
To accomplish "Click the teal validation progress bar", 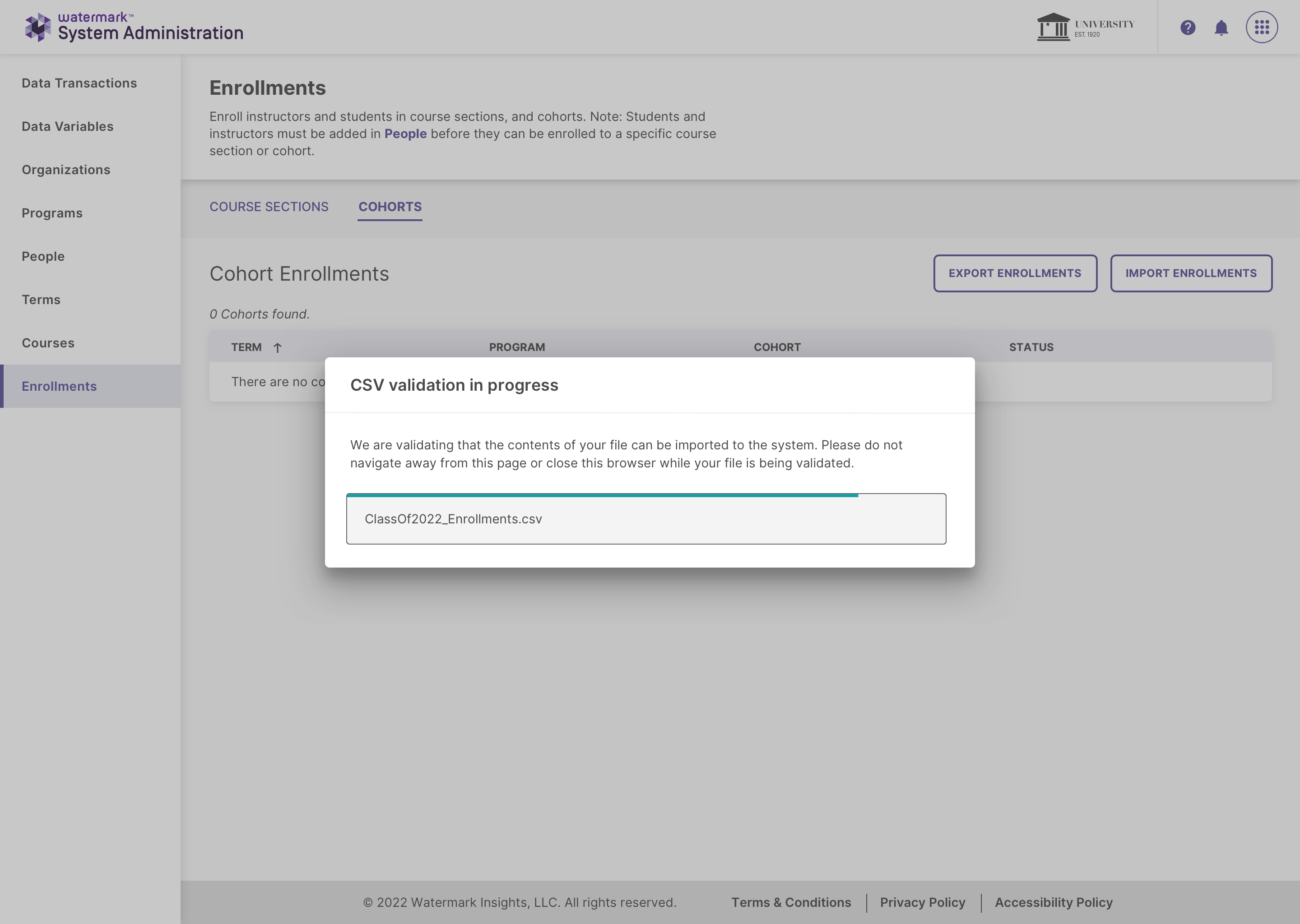I will pyautogui.click(x=602, y=495).
